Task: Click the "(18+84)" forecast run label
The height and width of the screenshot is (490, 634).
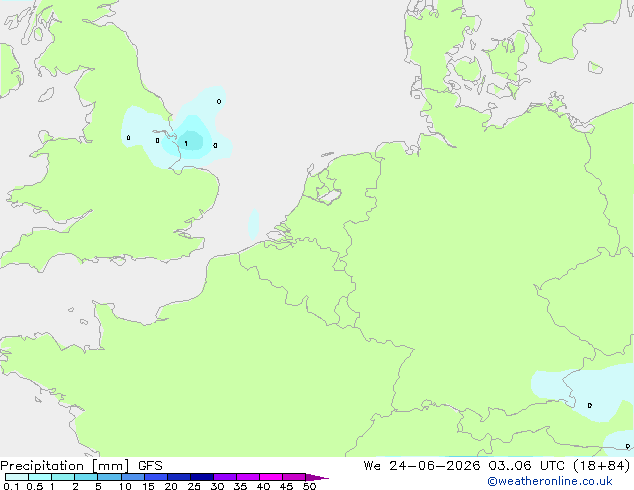Action: pos(602,466)
